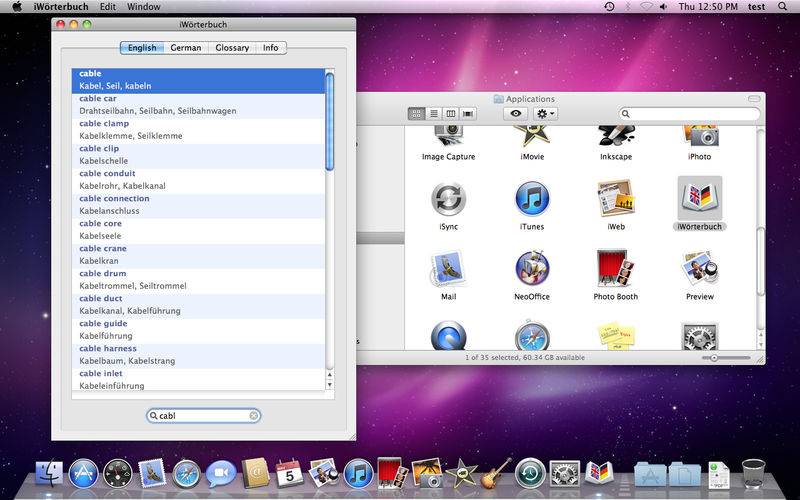Screen dimensions: 800x500
Task: Open GarageBand guitar icon in Dock
Action: (x=495, y=472)
